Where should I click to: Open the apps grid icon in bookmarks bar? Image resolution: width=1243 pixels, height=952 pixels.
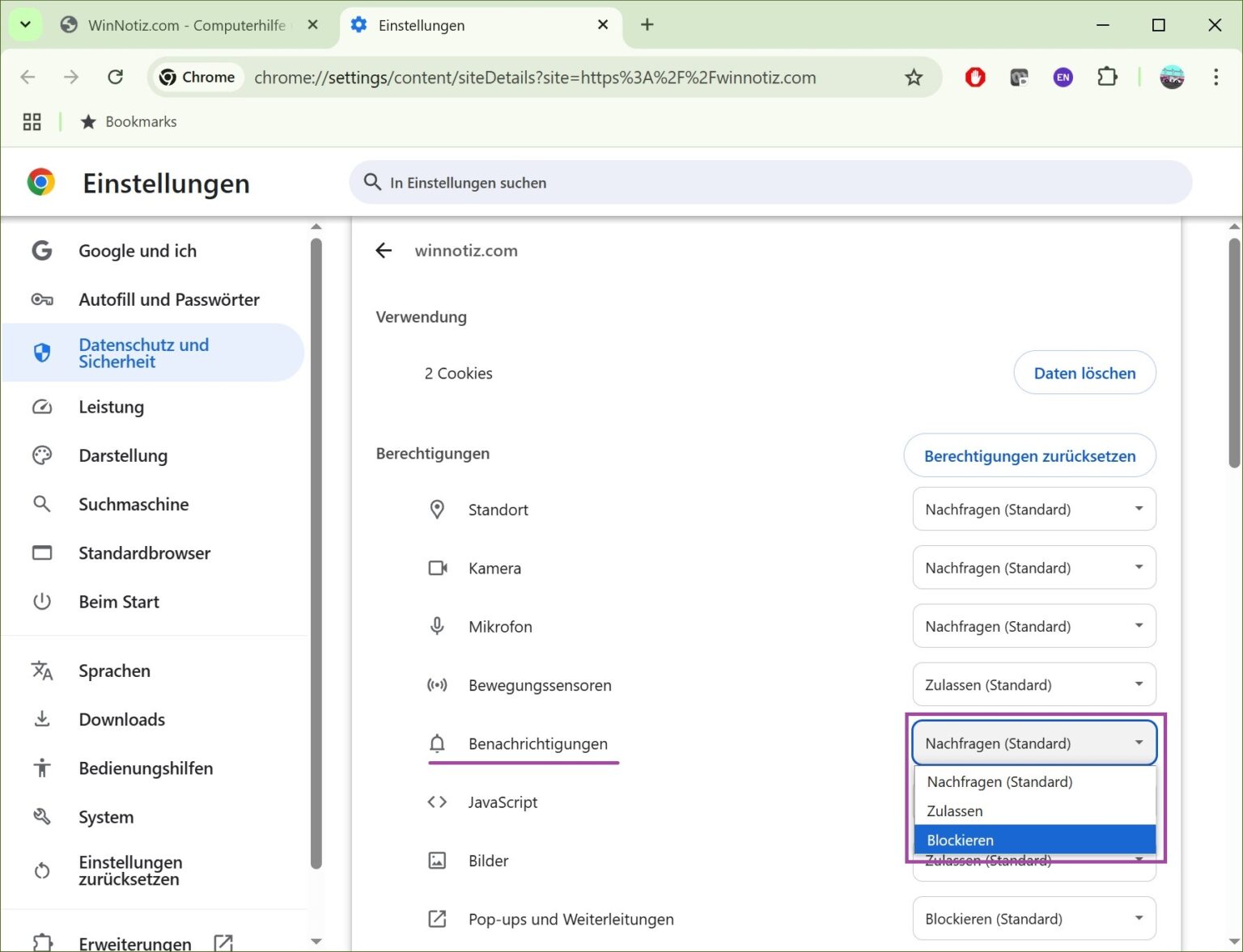tap(32, 122)
